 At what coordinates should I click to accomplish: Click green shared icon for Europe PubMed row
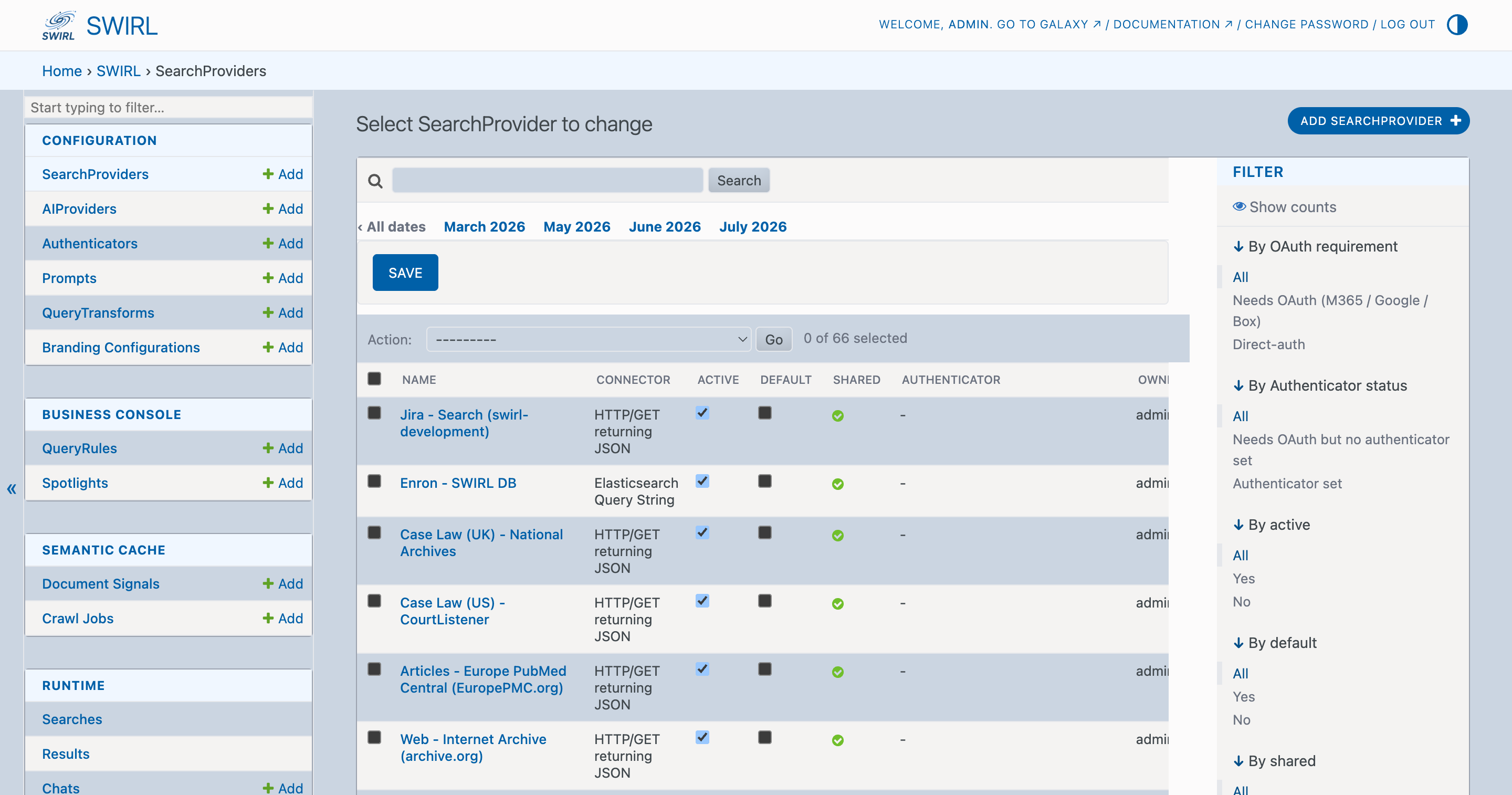click(x=837, y=672)
